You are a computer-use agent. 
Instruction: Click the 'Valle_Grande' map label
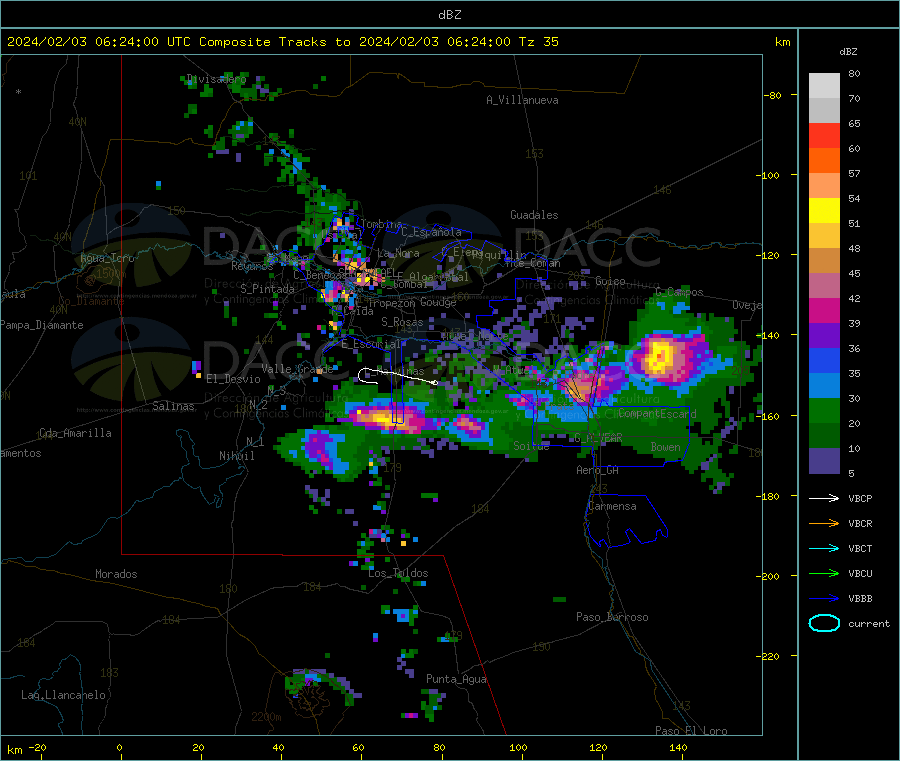[297, 369]
